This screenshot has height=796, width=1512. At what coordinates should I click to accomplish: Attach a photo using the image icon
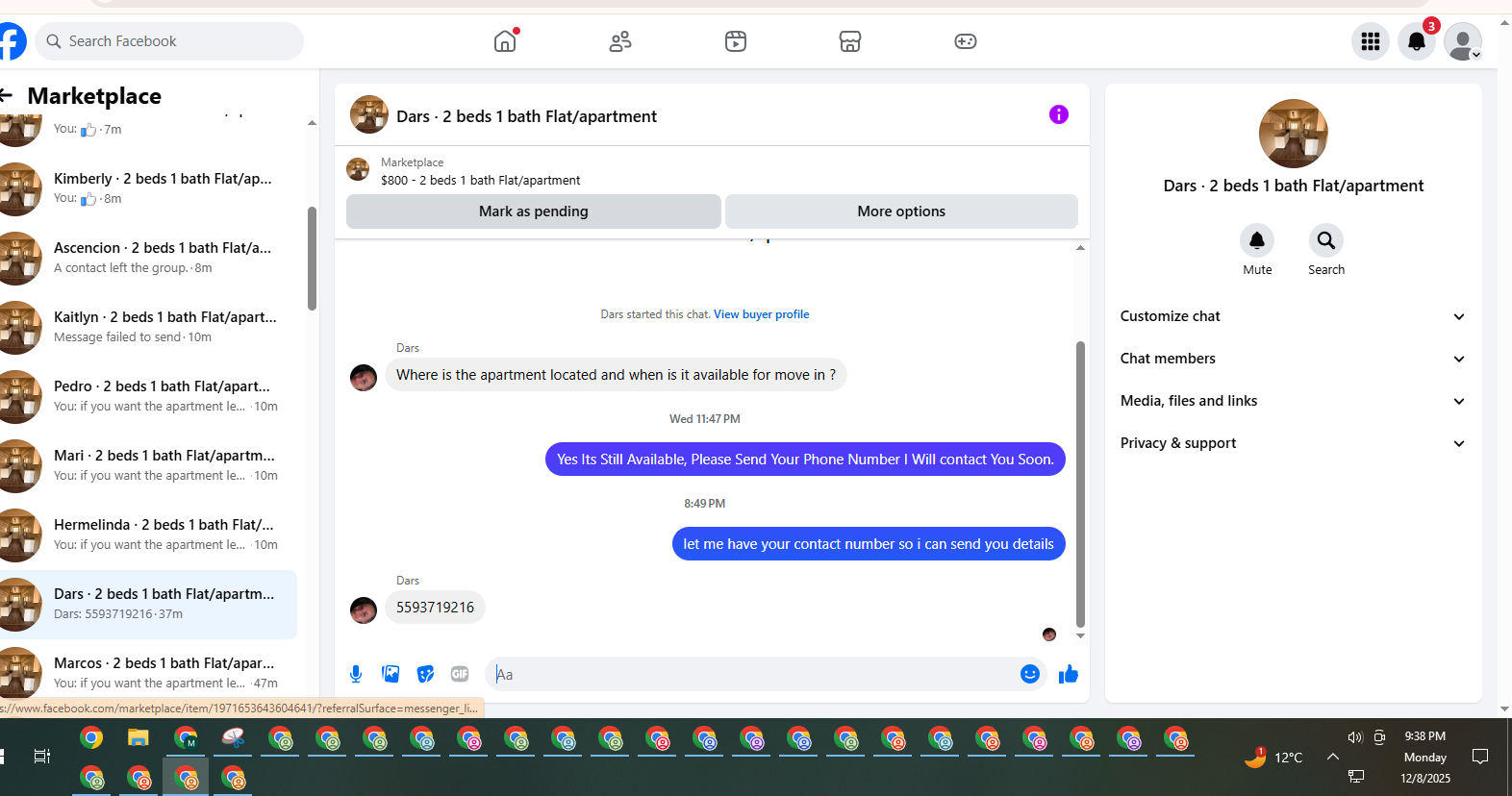(391, 674)
